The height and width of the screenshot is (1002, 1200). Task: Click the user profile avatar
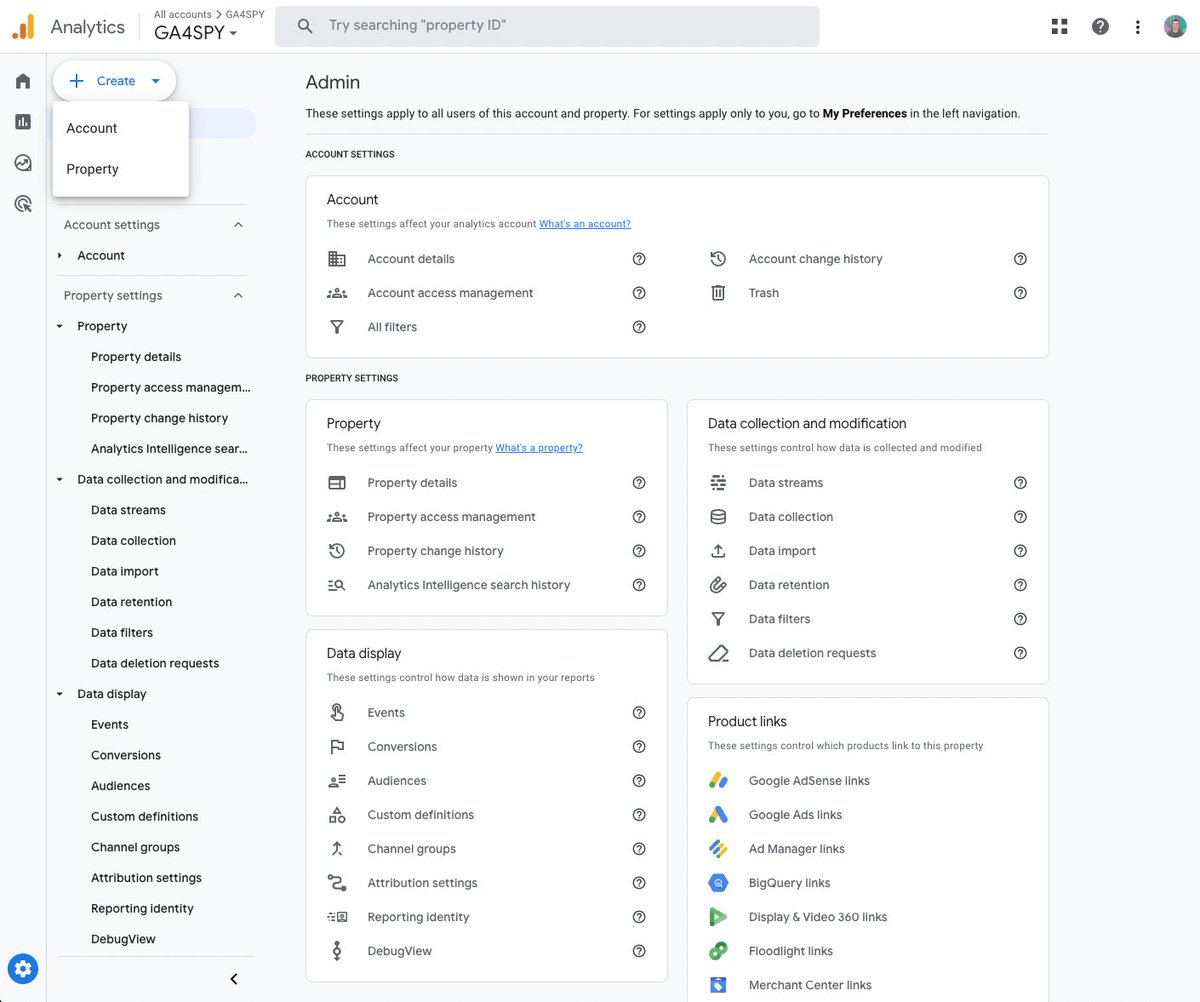pyautogui.click(x=1176, y=27)
